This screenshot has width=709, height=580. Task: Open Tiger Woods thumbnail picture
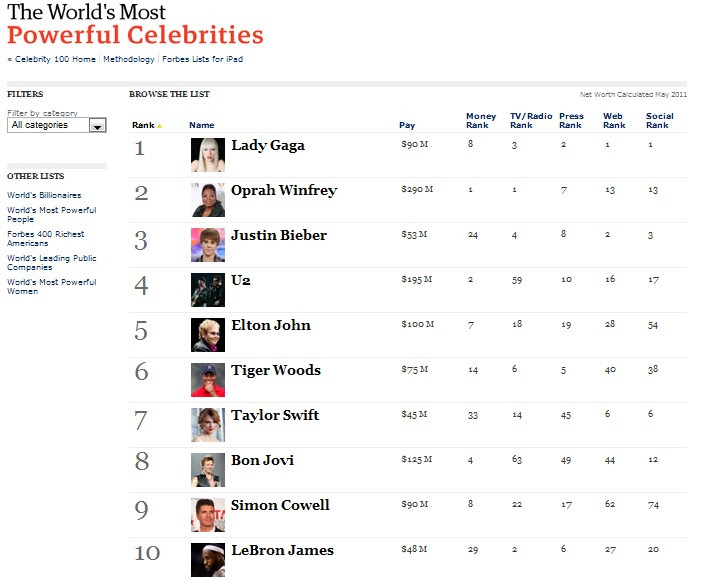[x=208, y=380]
